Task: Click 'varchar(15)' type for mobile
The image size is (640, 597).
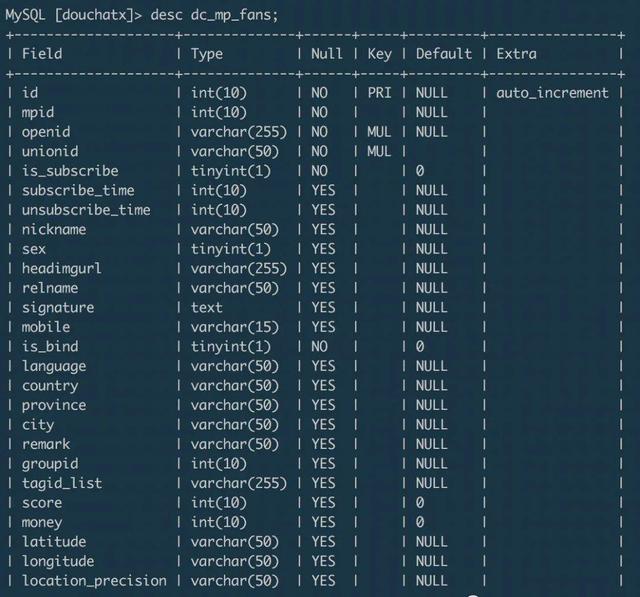Action: coord(233,327)
